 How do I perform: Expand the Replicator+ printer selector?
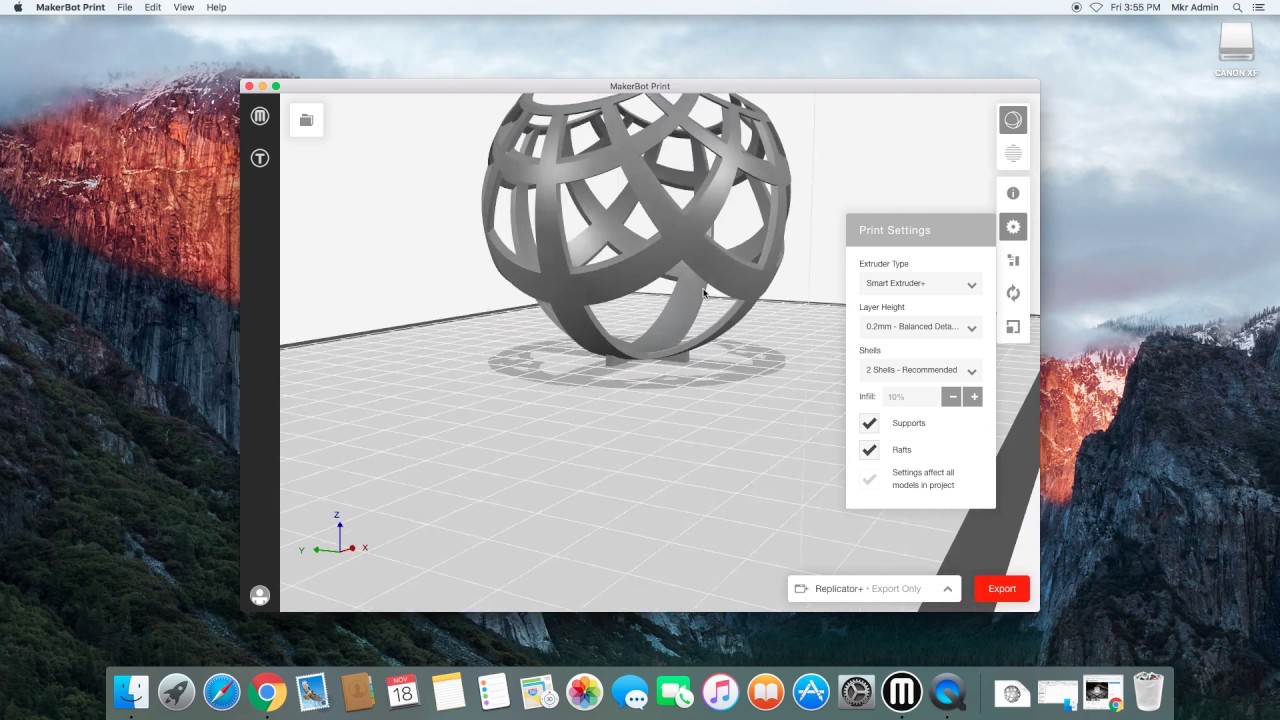874,589
